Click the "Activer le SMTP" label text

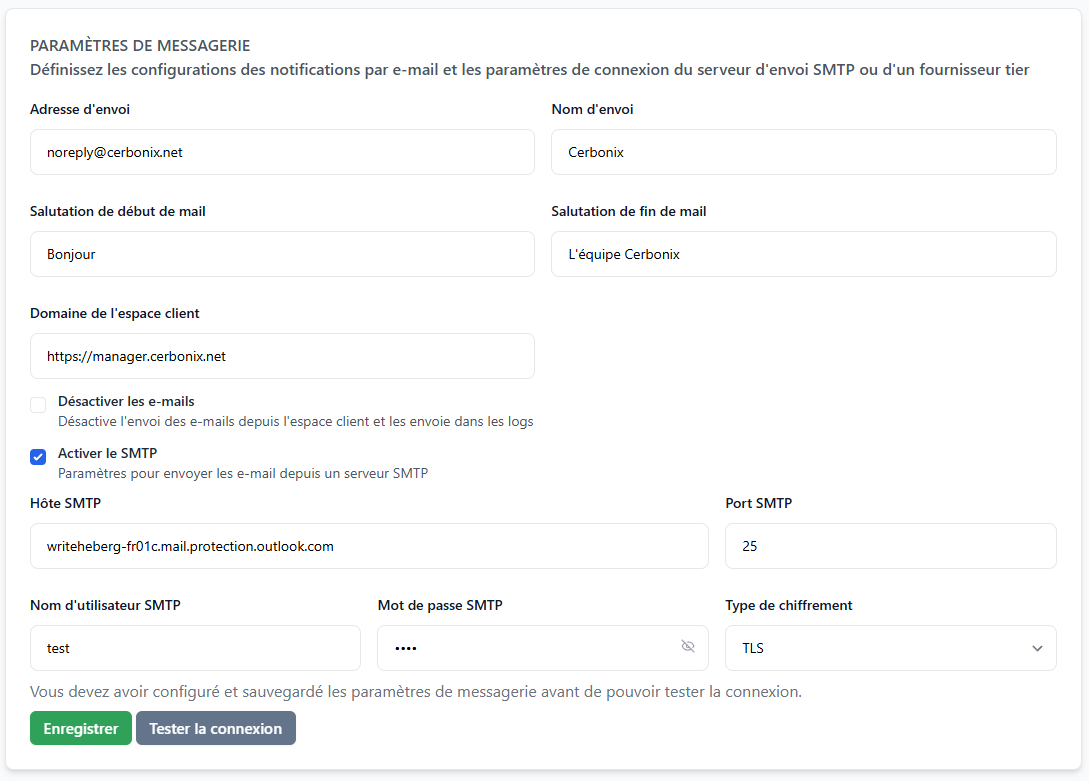pos(107,453)
